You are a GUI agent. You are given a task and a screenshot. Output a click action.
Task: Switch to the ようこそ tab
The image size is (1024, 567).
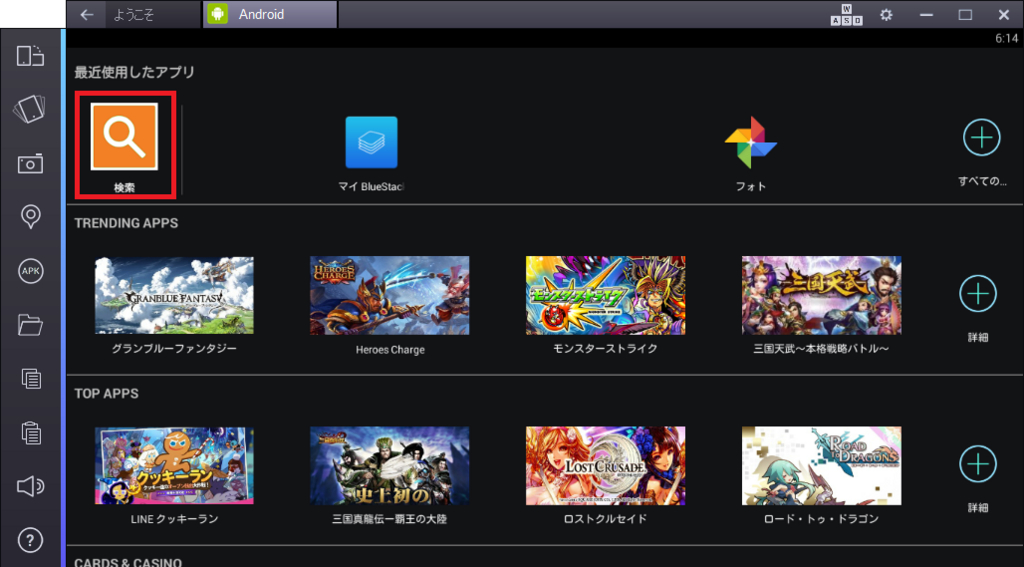click(x=152, y=14)
